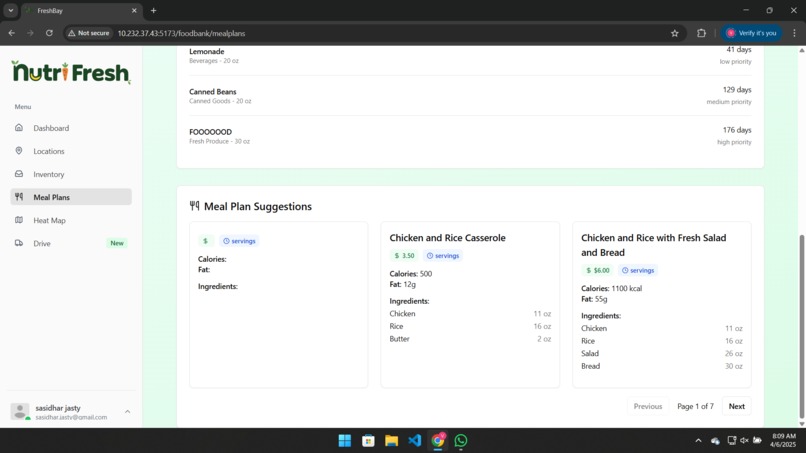Select Meal Plans menu item
This screenshot has height=453, width=806.
click(x=71, y=197)
